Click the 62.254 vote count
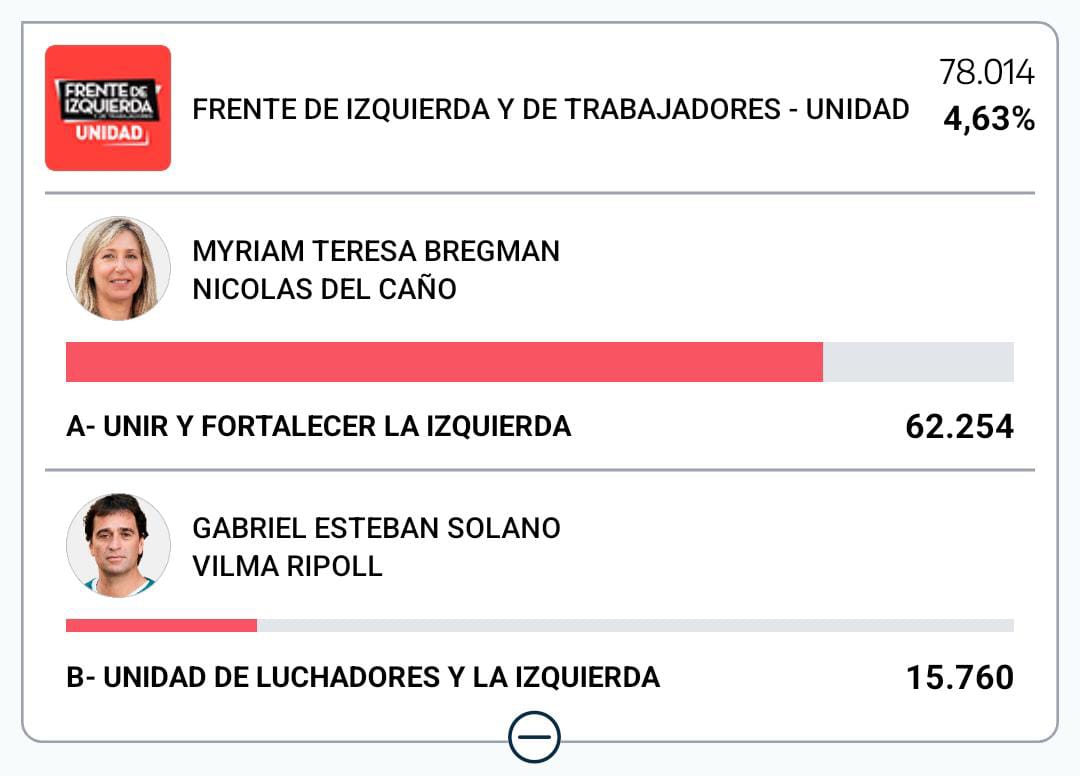Viewport: 1080px width, 776px height. click(x=959, y=427)
